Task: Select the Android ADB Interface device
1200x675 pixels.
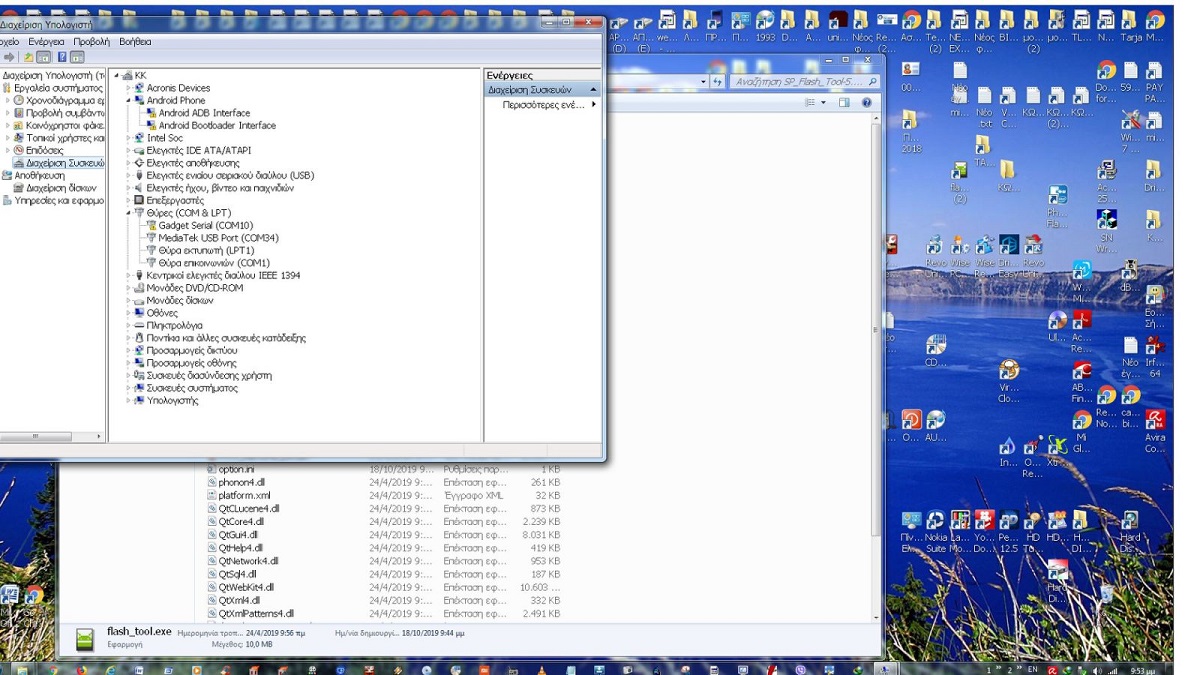Action: [204, 113]
